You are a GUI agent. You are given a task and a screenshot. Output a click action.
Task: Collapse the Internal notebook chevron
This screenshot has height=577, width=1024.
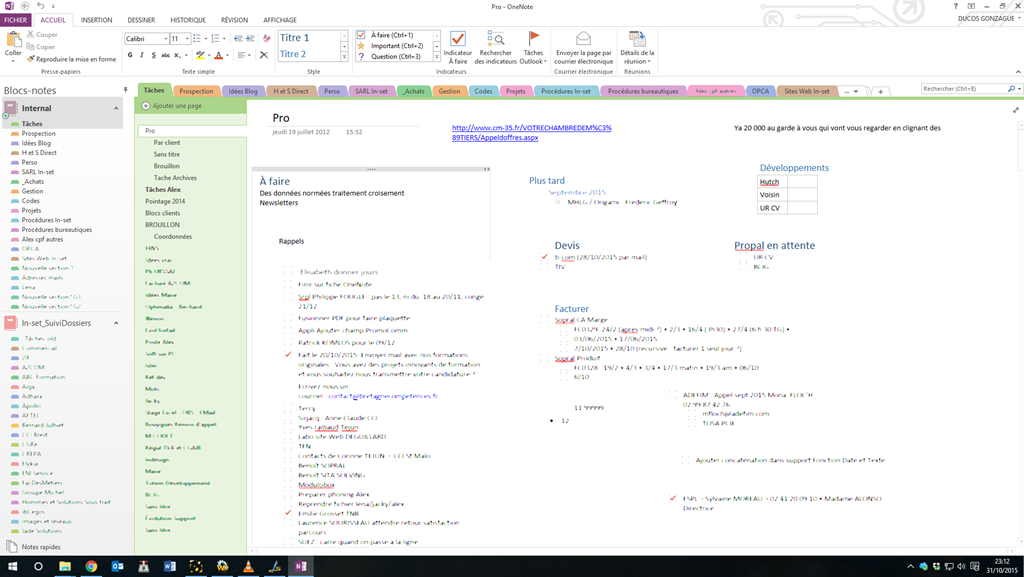pos(116,108)
